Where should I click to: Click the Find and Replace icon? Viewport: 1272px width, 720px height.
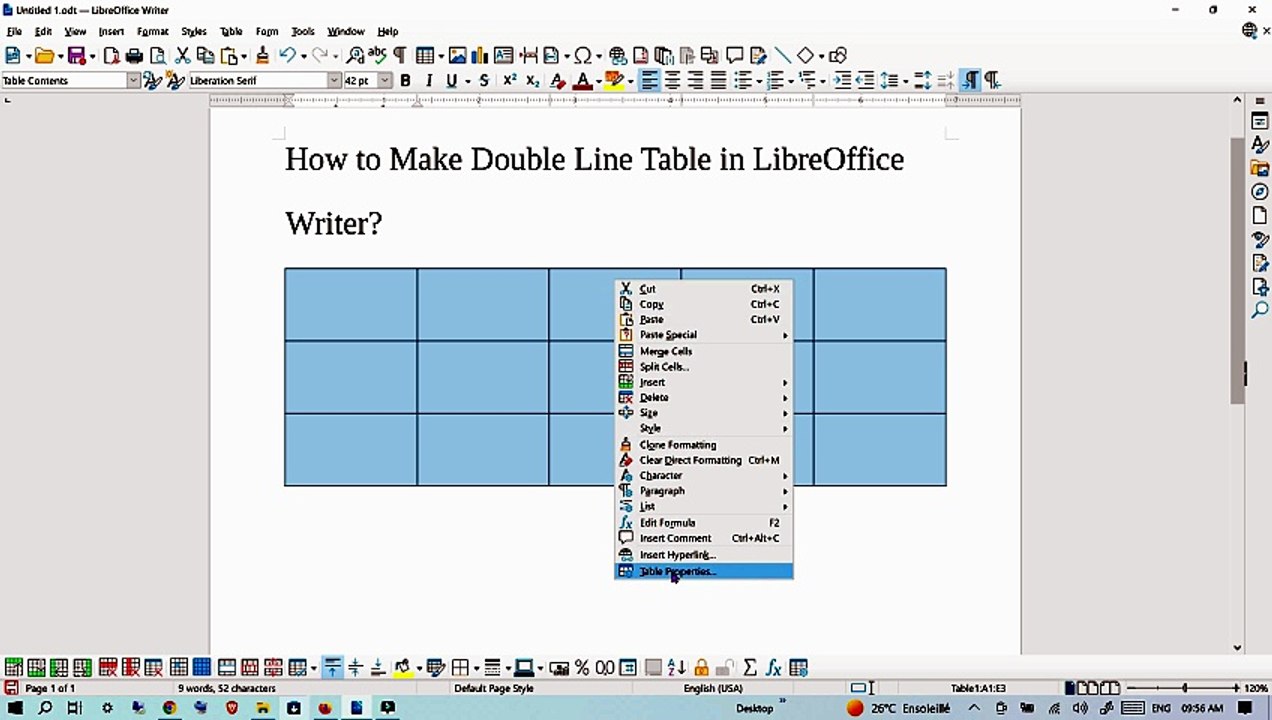pos(355,56)
